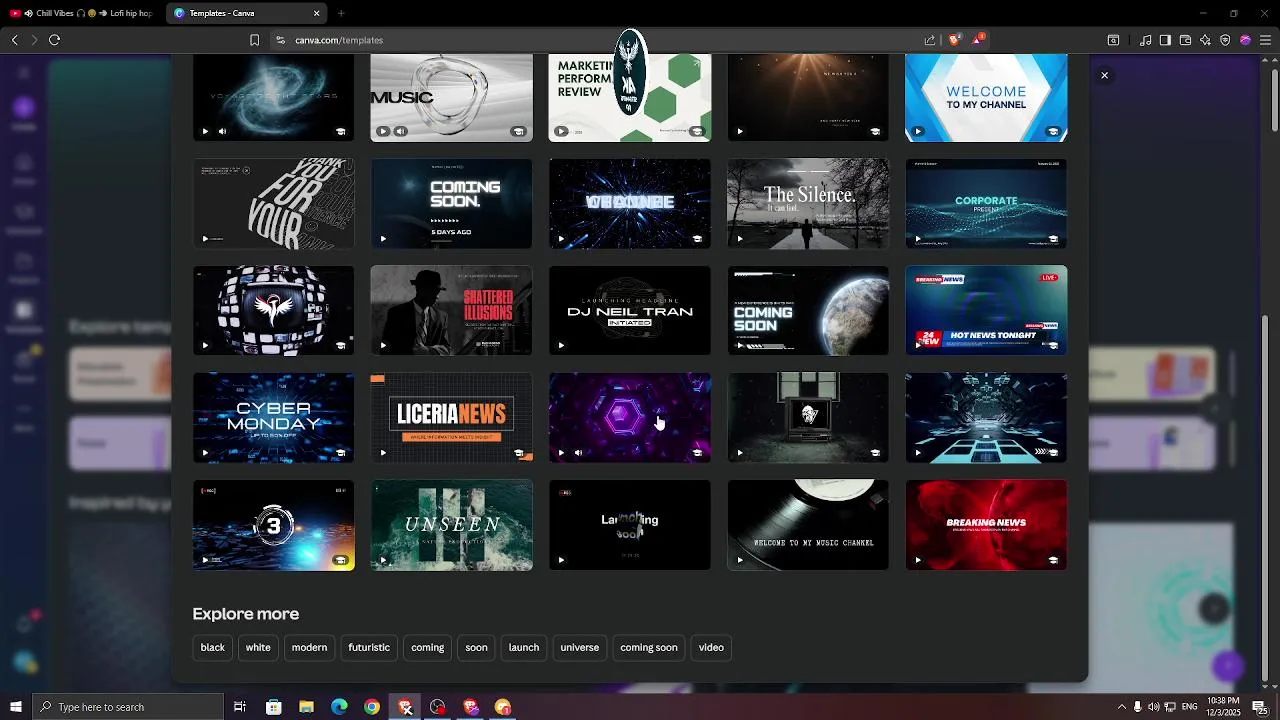The height and width of the screenshot is (720, 1280).
Task: Mute the Music ring template audio
Action: [400, 131]
